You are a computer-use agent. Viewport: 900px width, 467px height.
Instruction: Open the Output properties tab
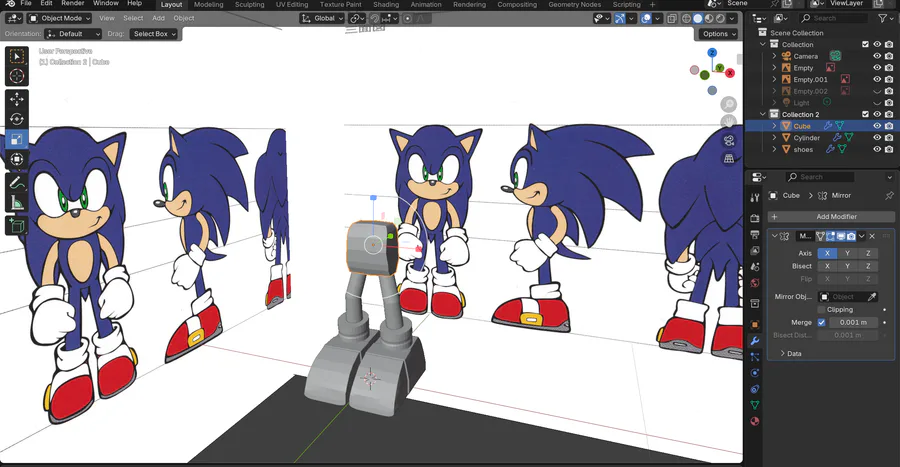[755, 235]
